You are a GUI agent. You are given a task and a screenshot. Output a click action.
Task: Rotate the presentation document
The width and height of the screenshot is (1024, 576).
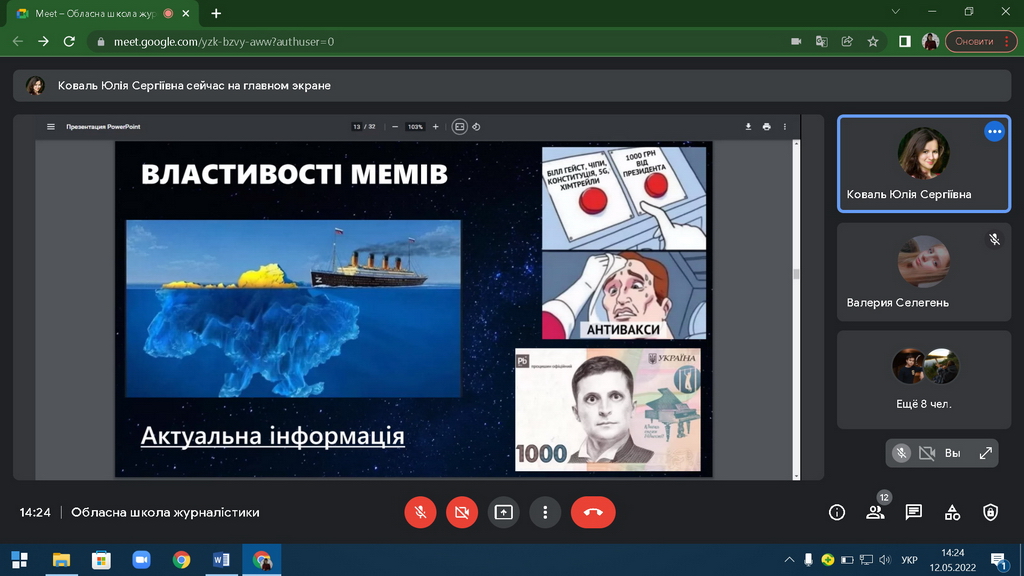[x=476, y=127]
